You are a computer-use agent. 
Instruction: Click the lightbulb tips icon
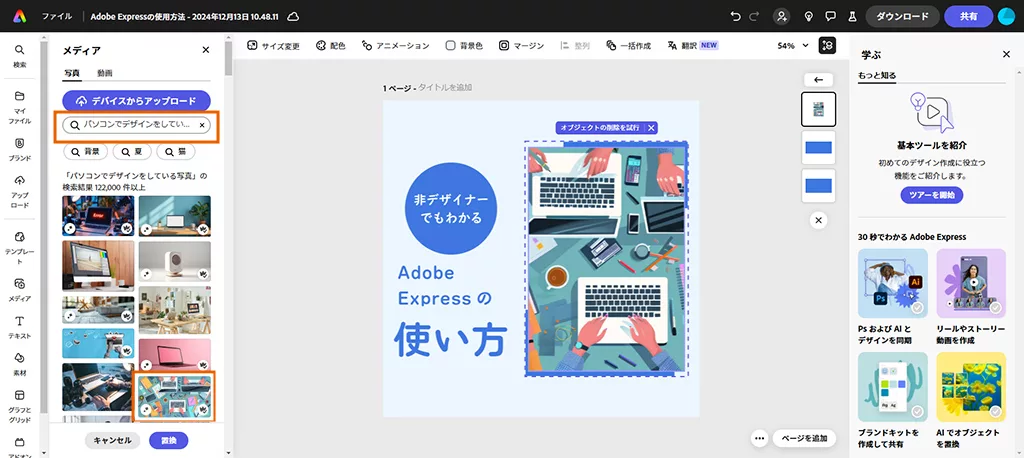click(x=808, y=16)
